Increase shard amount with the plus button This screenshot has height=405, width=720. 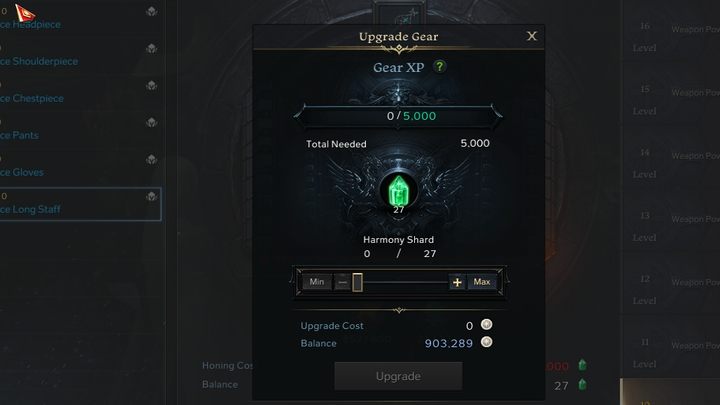coord(457,282)
